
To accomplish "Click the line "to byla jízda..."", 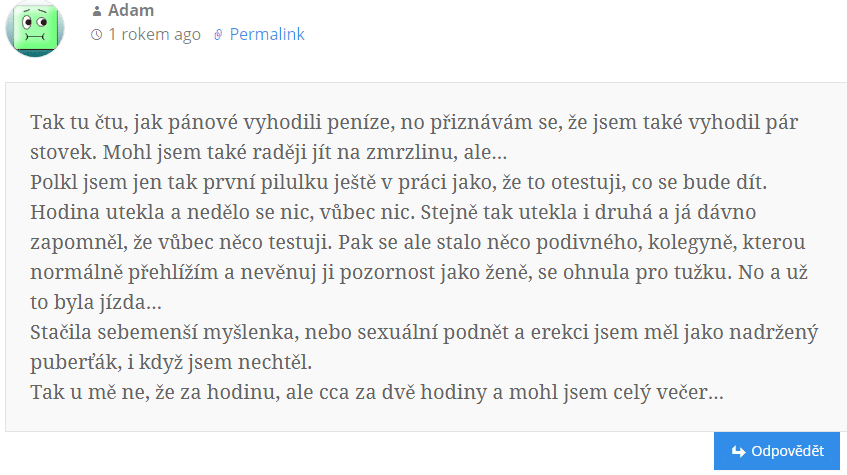I will pyautogui.click(x=96, y=302).
